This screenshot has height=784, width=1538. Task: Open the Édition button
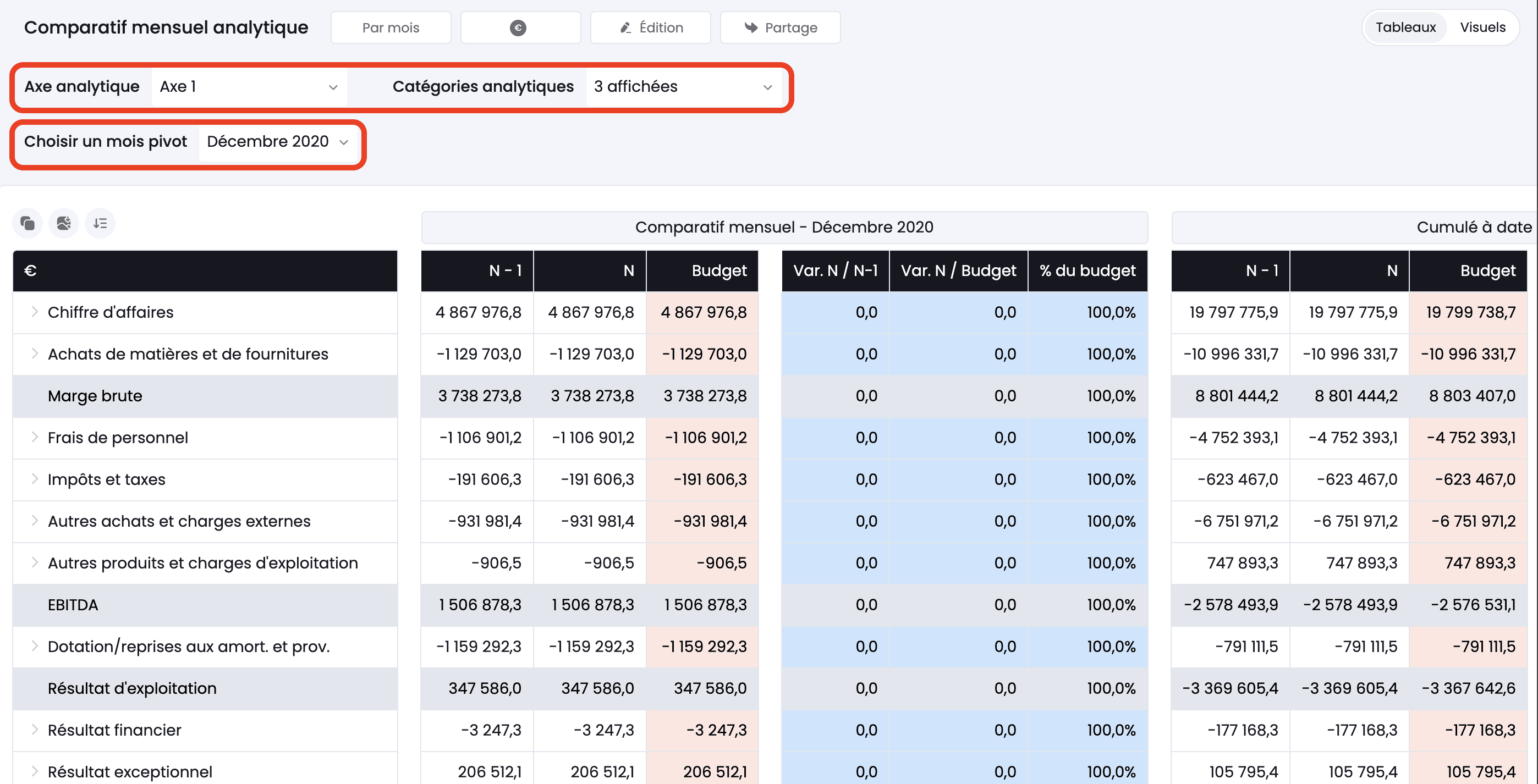pyautogui.click(x=650, y=27)
